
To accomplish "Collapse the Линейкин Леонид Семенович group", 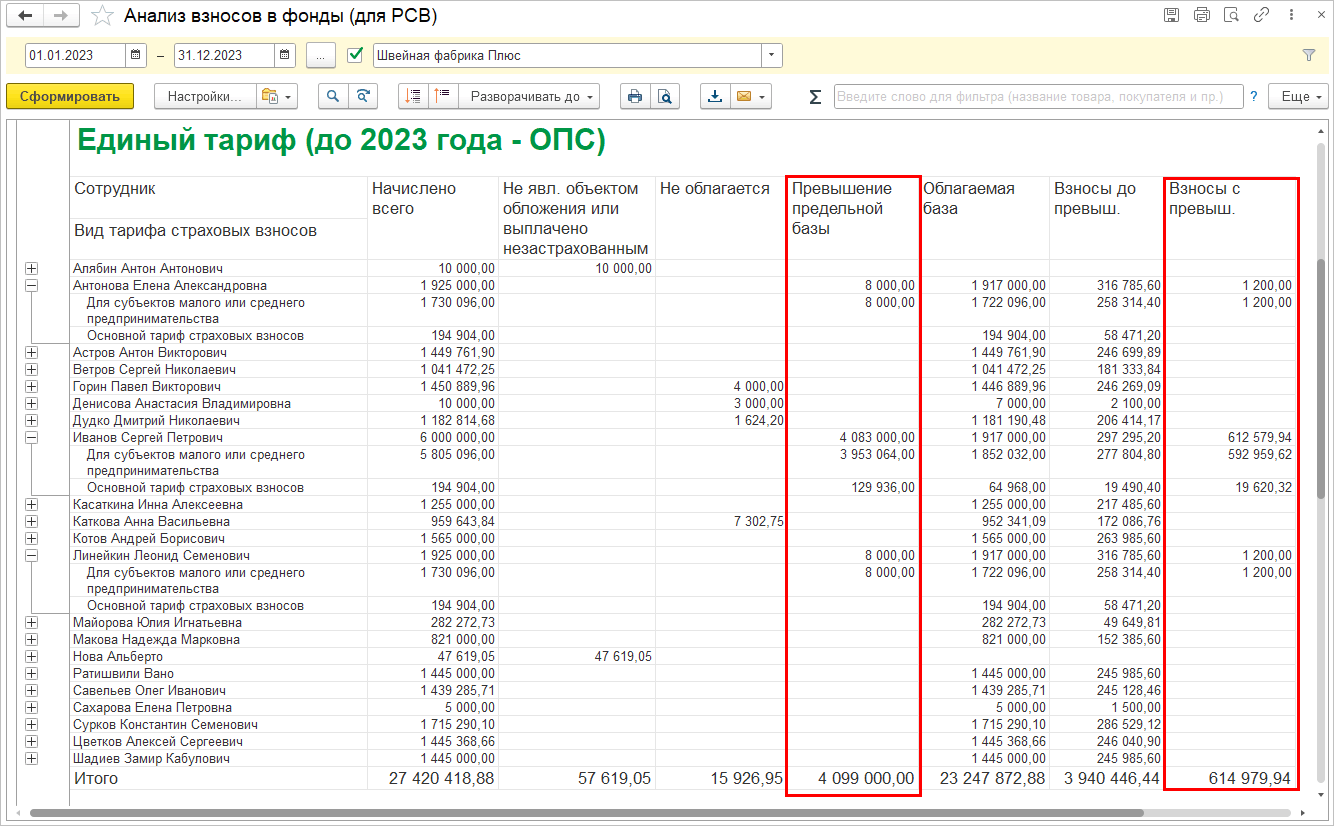I will point(31,555).
